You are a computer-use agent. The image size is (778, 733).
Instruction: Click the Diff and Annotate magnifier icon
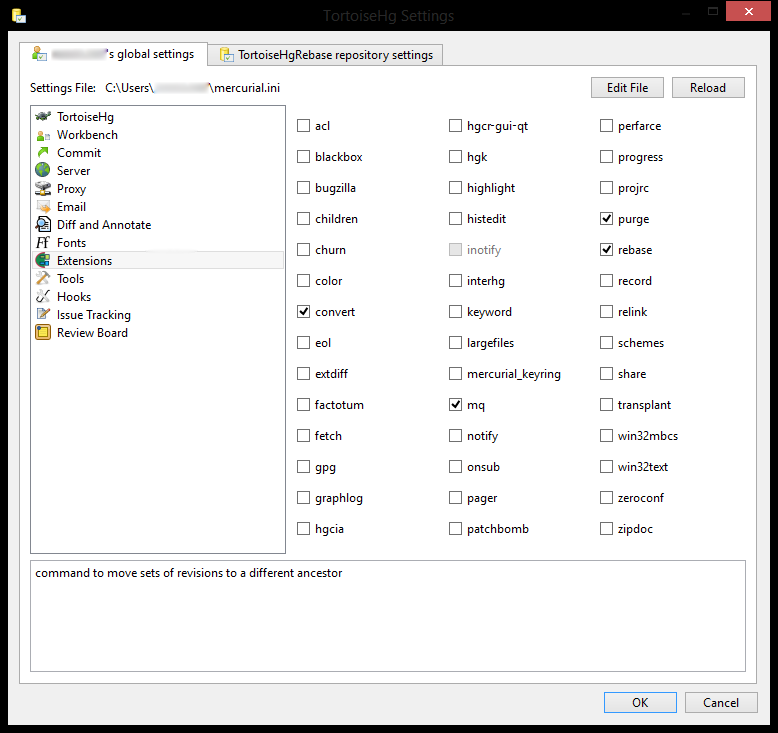[43, 224]
